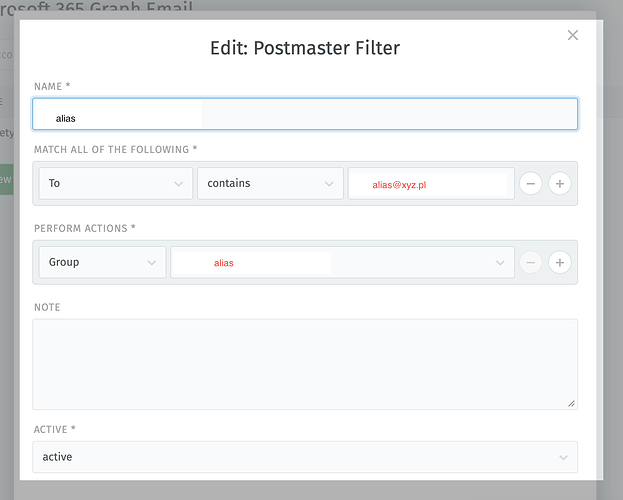Click the chevron on the alias group value dropdown
Viewport: 623px width, 500px height.
[501, 263]
